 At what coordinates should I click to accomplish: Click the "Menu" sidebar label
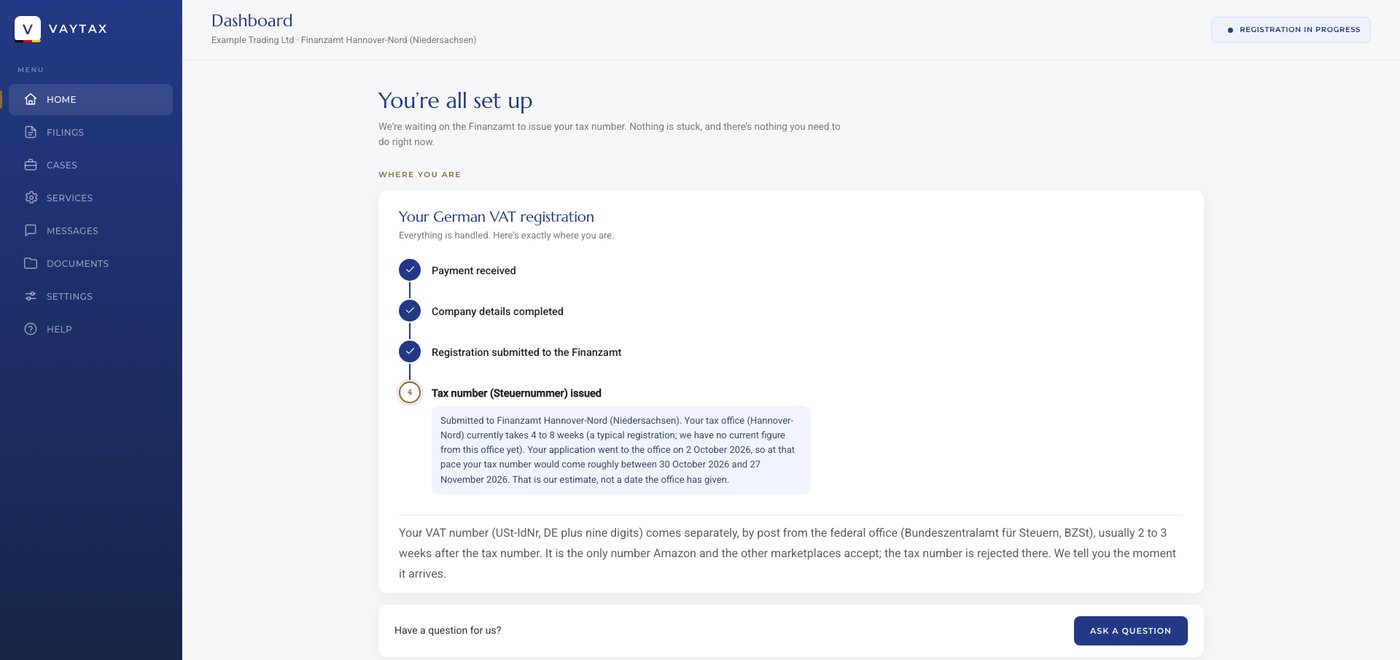tap(30, 70)
